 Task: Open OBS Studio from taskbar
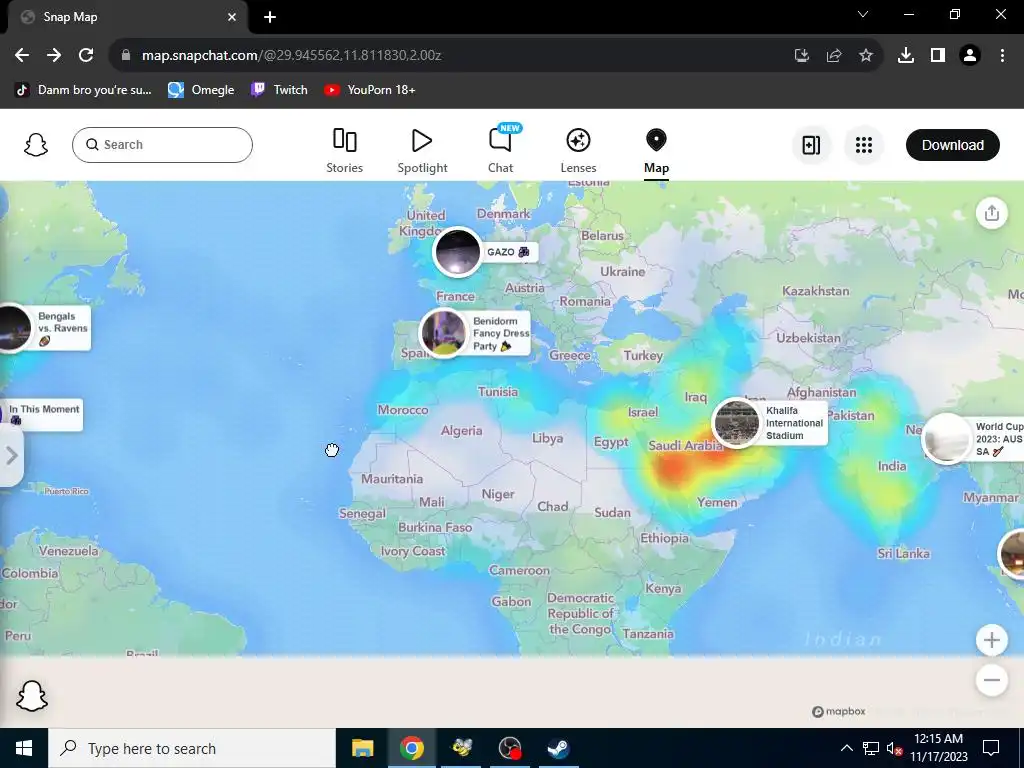509,748
